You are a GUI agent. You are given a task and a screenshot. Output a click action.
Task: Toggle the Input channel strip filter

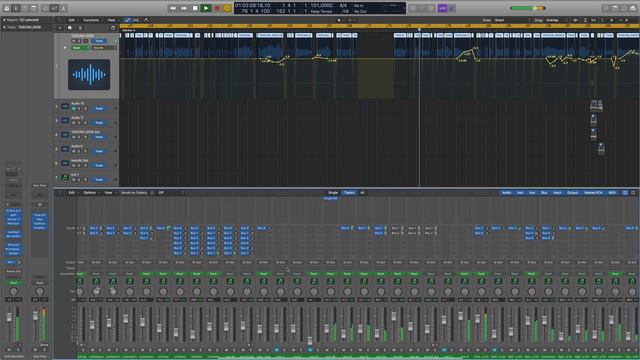click(557, 193)
